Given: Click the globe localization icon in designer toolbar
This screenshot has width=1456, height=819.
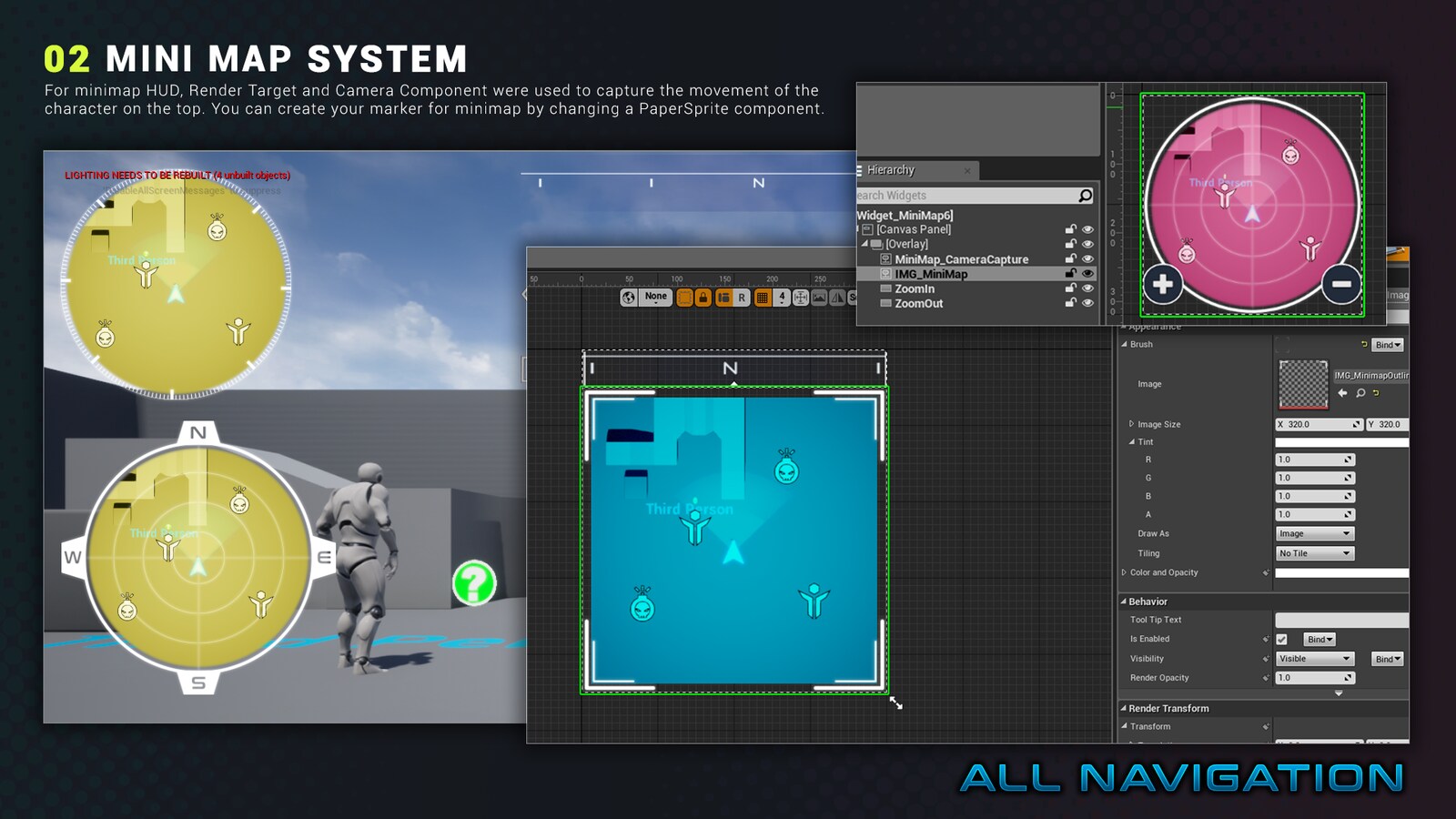Looking at the screenshot, I should 629,298.
